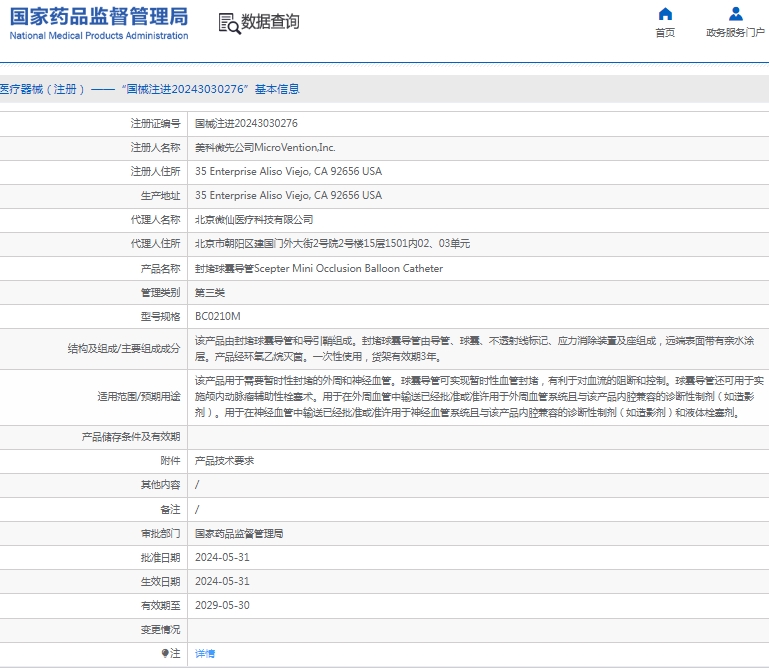Click the 产品储存条件及有效期 row label
The width and height of the screenshot is (769, 669).
tap(131, 437)
